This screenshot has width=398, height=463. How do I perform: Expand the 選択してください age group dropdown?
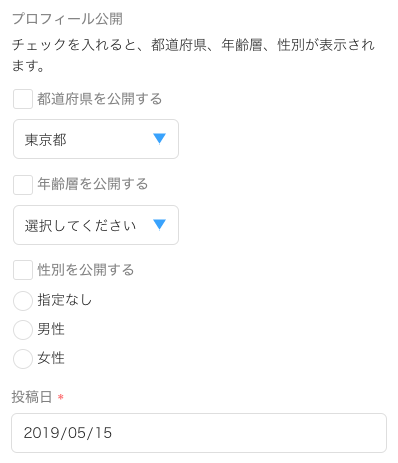pos(96,225)
